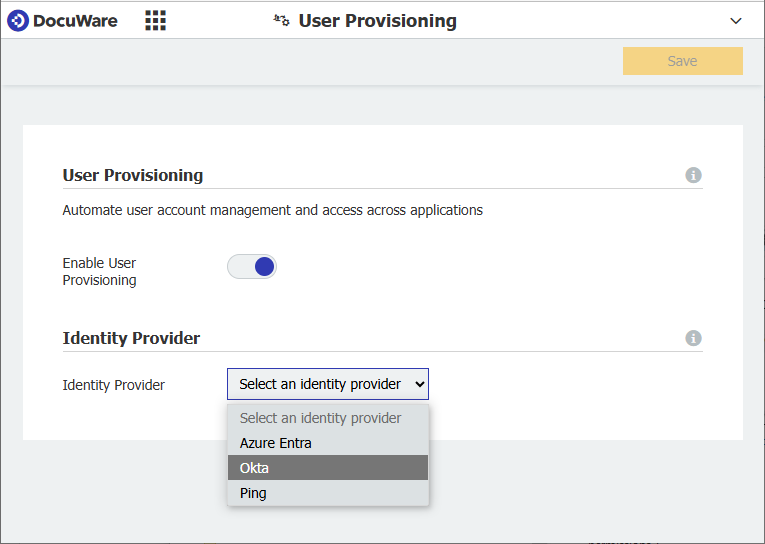Disable the Enable User Provisioning toggle

tap(252, 266)
